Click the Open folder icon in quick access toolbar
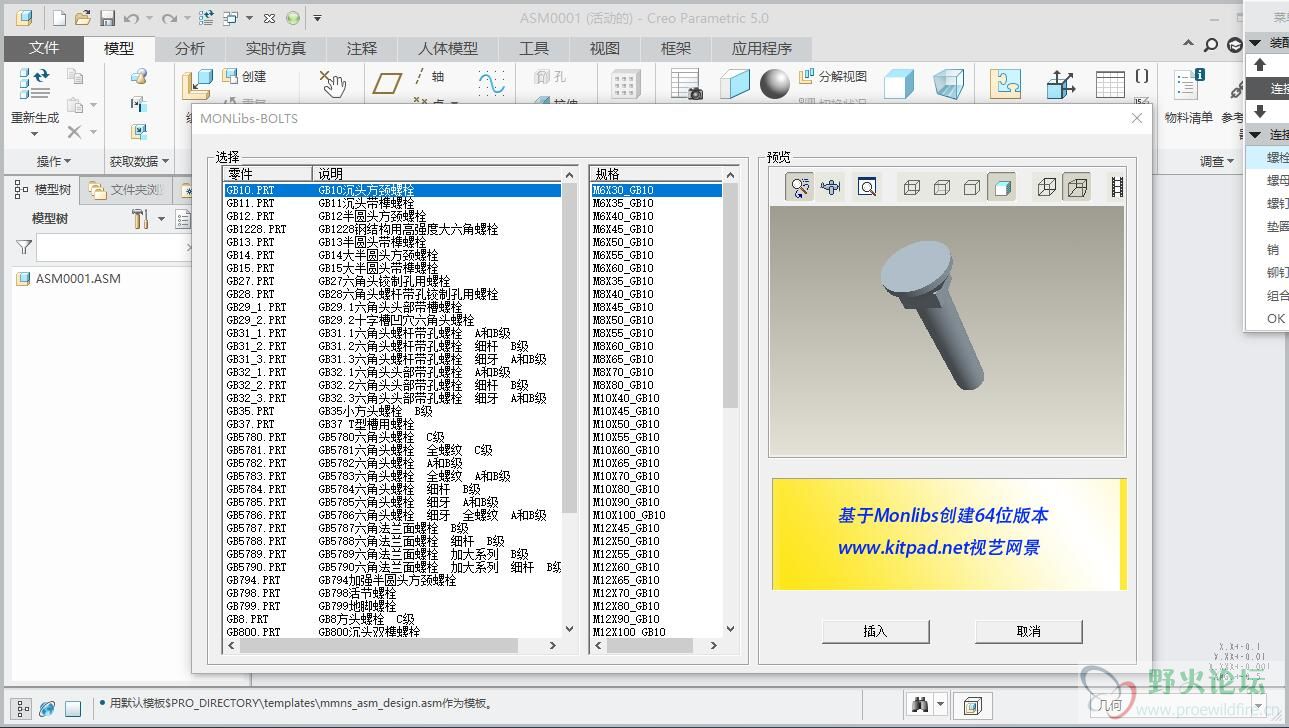The width and height of the screenshot is (1289, 728). [x=83, y=18]
